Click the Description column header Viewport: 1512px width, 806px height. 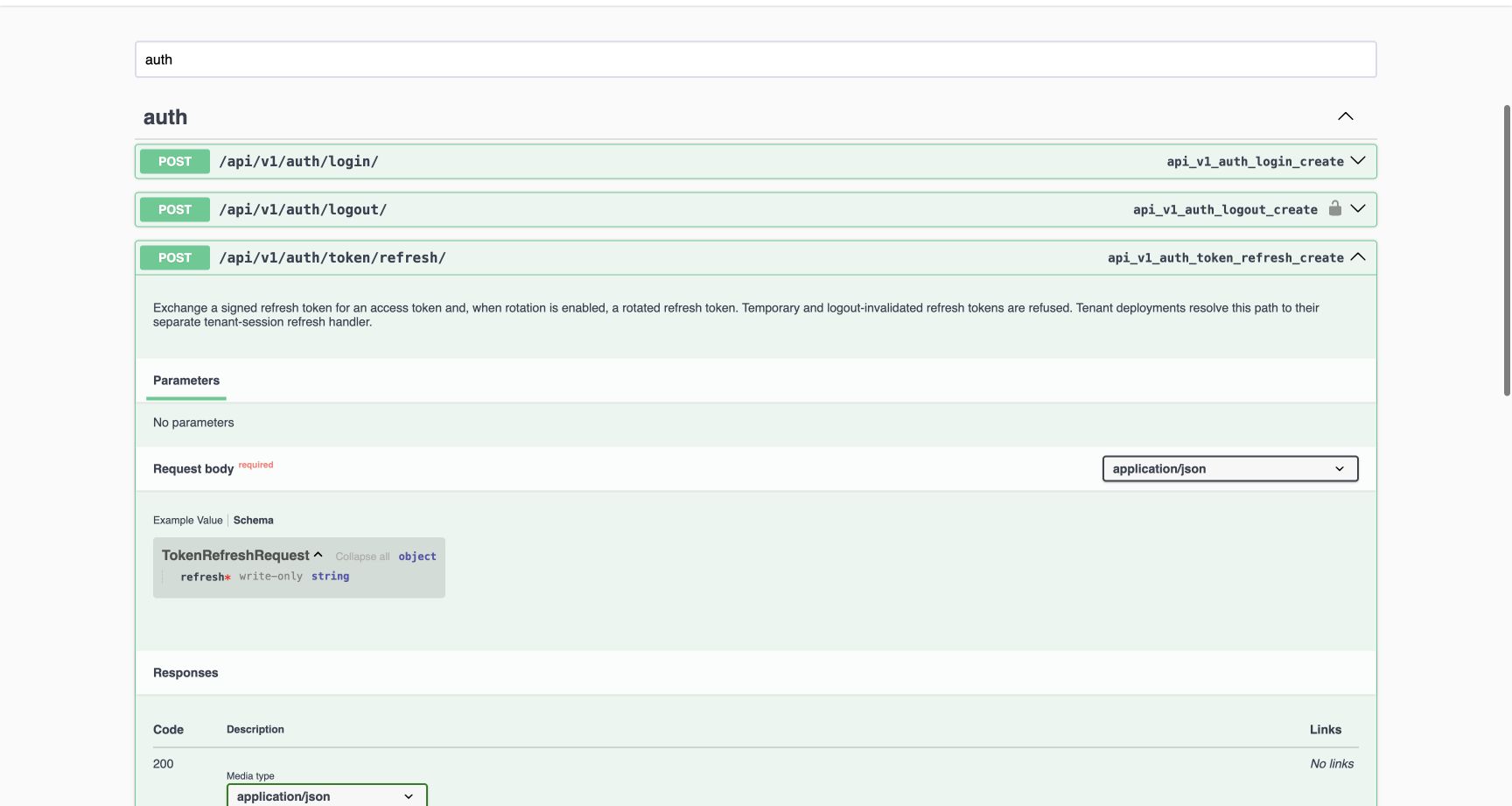(x=255, y=730)
